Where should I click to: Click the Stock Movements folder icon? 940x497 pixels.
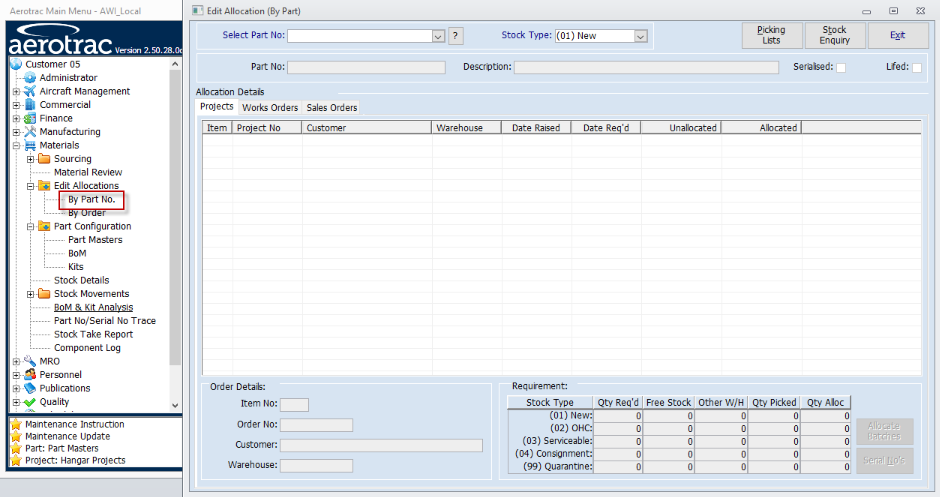44,294
